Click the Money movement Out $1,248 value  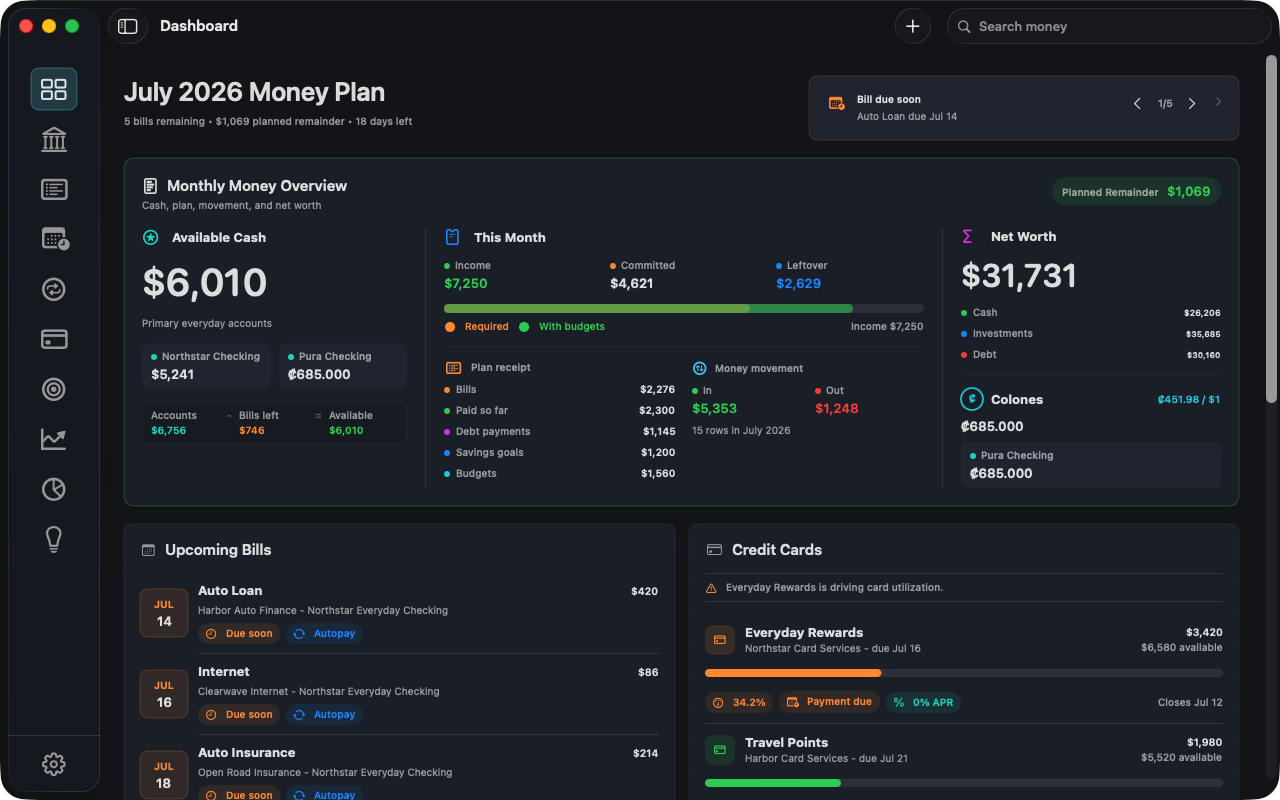click(837, 408)
